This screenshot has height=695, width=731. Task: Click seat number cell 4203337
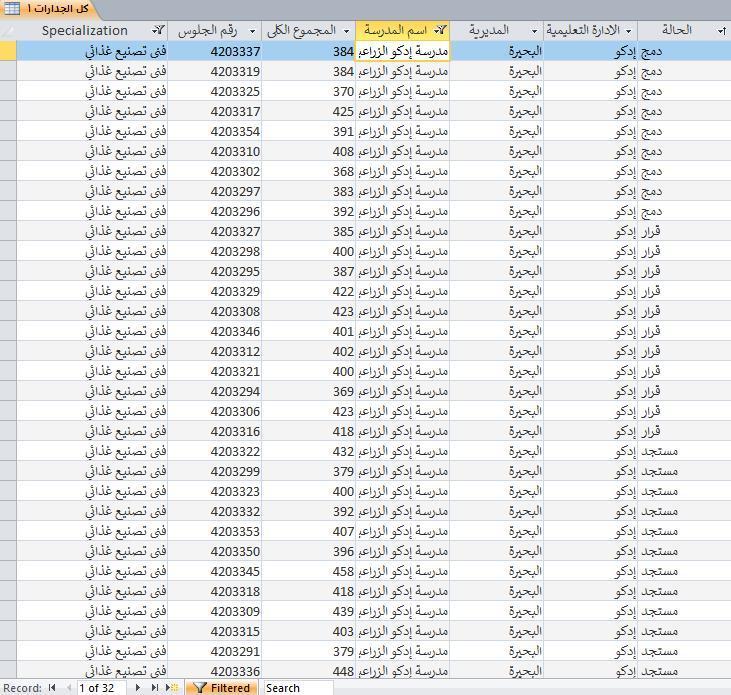pos(214,51)
